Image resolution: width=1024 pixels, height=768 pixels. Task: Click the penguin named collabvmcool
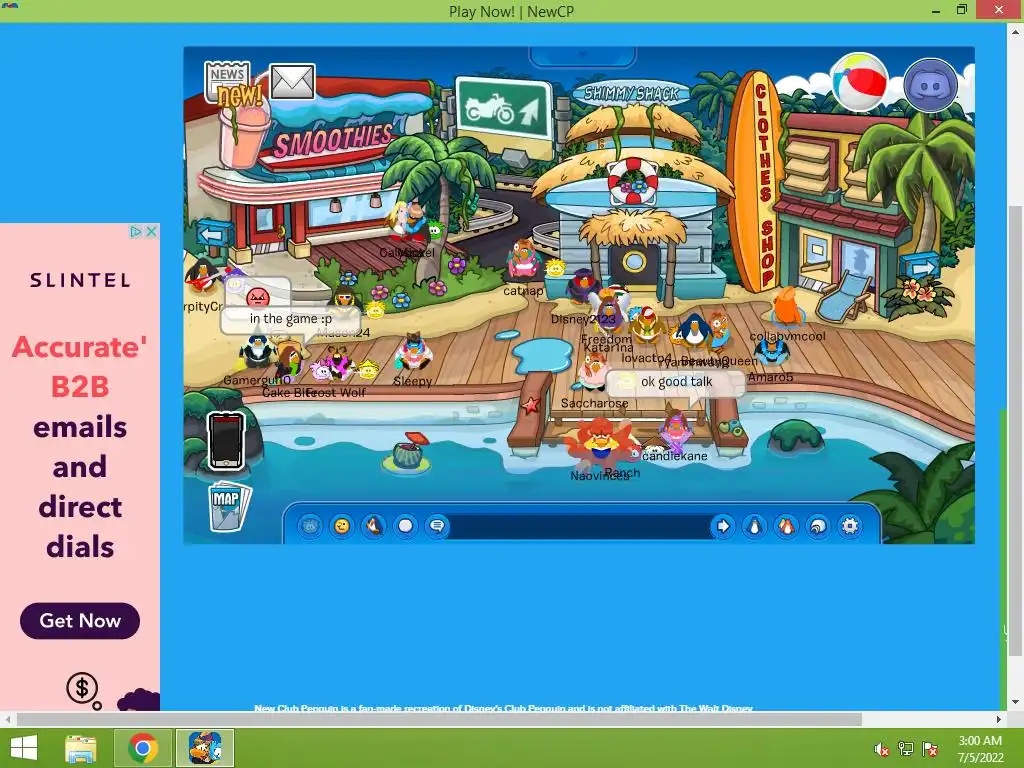point(786,307)
